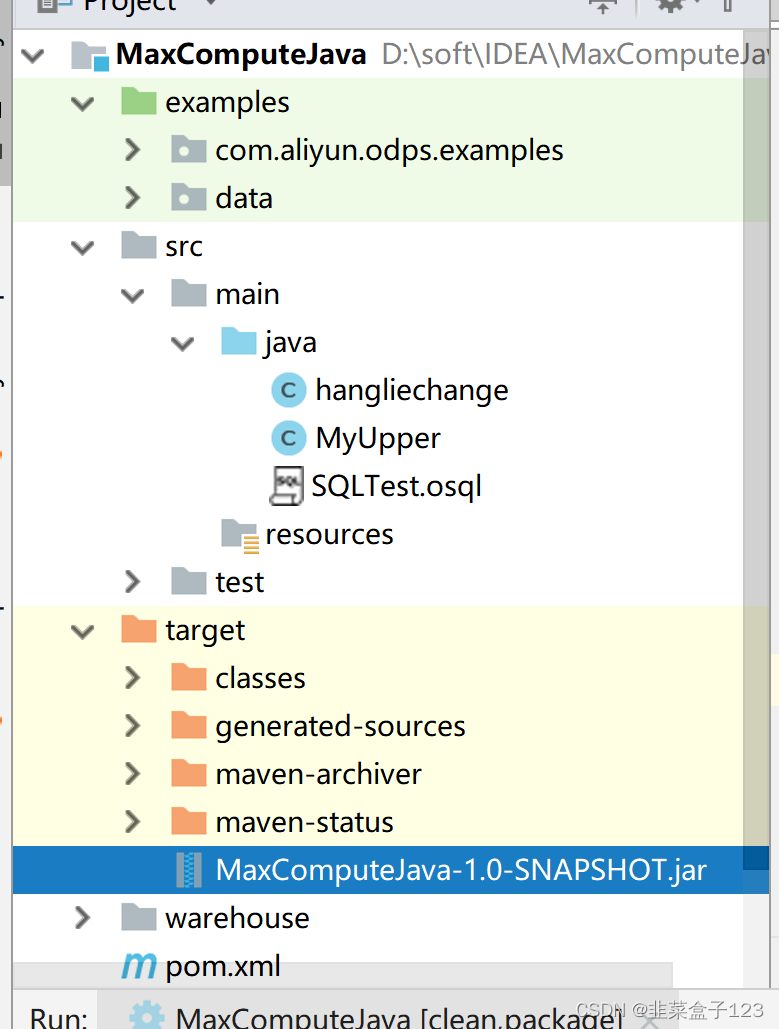The image size is (779, 1029).
Task: Click the main folder icon
Action: [x=189, y=293]
